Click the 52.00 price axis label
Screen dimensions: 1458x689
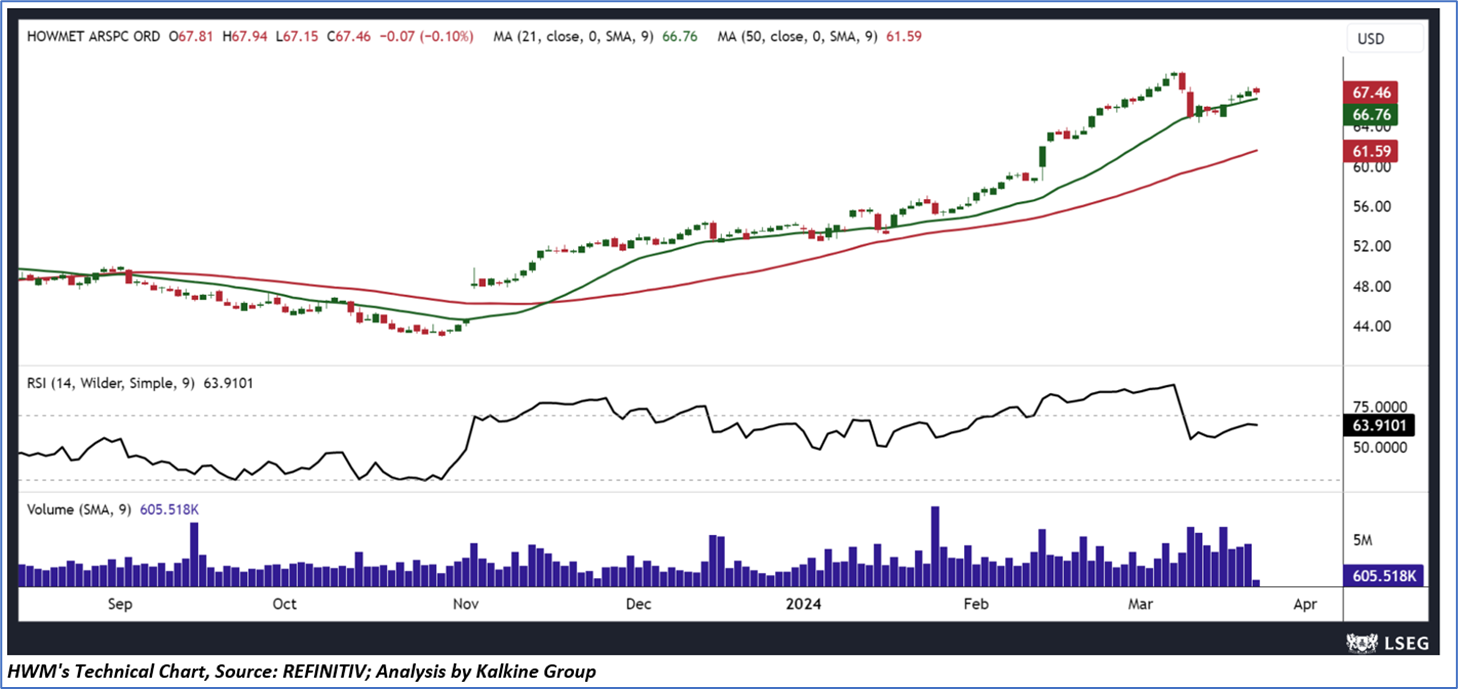[x=1370, y=247]
